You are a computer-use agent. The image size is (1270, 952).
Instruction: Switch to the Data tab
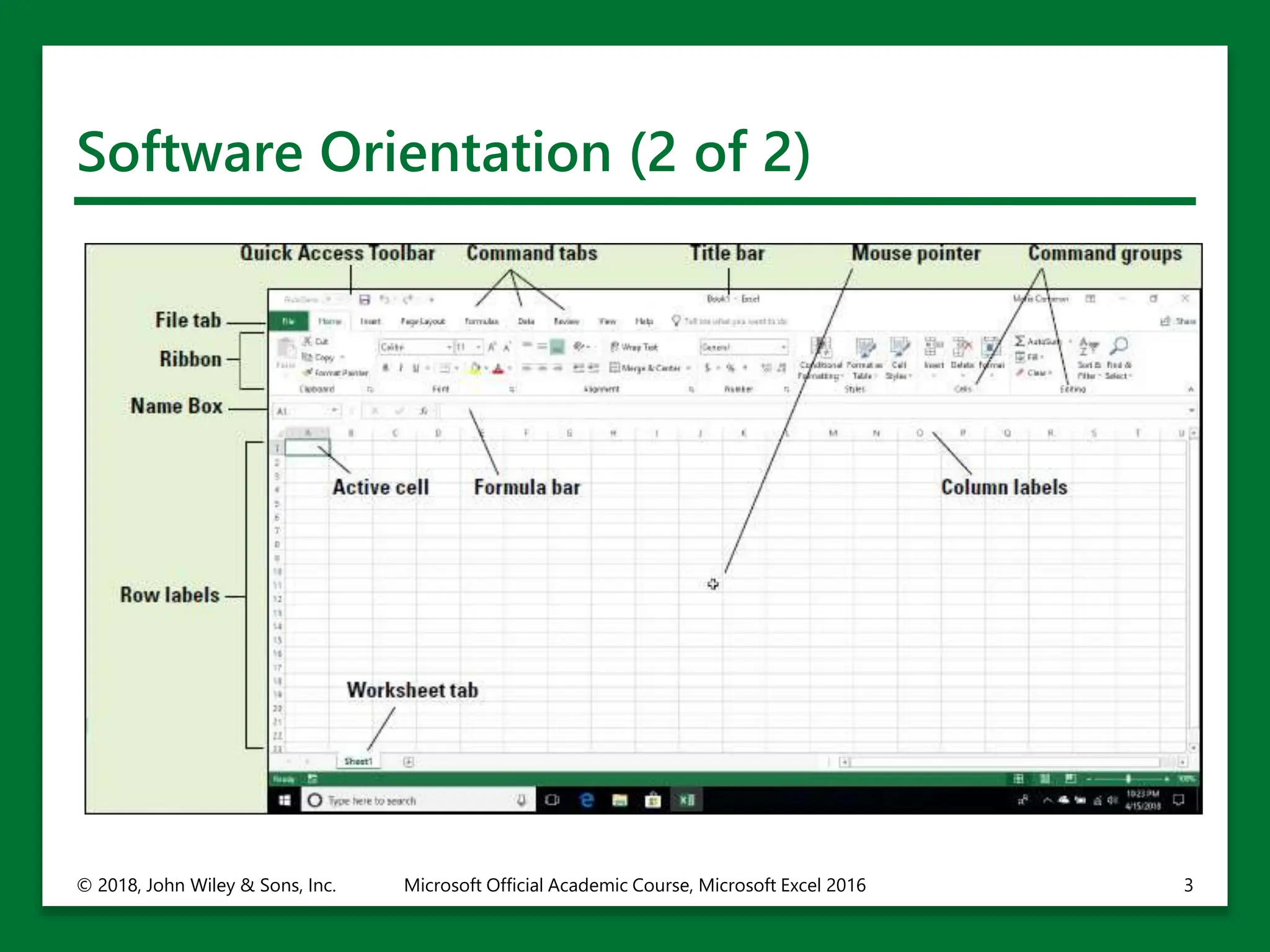(526, 321)
